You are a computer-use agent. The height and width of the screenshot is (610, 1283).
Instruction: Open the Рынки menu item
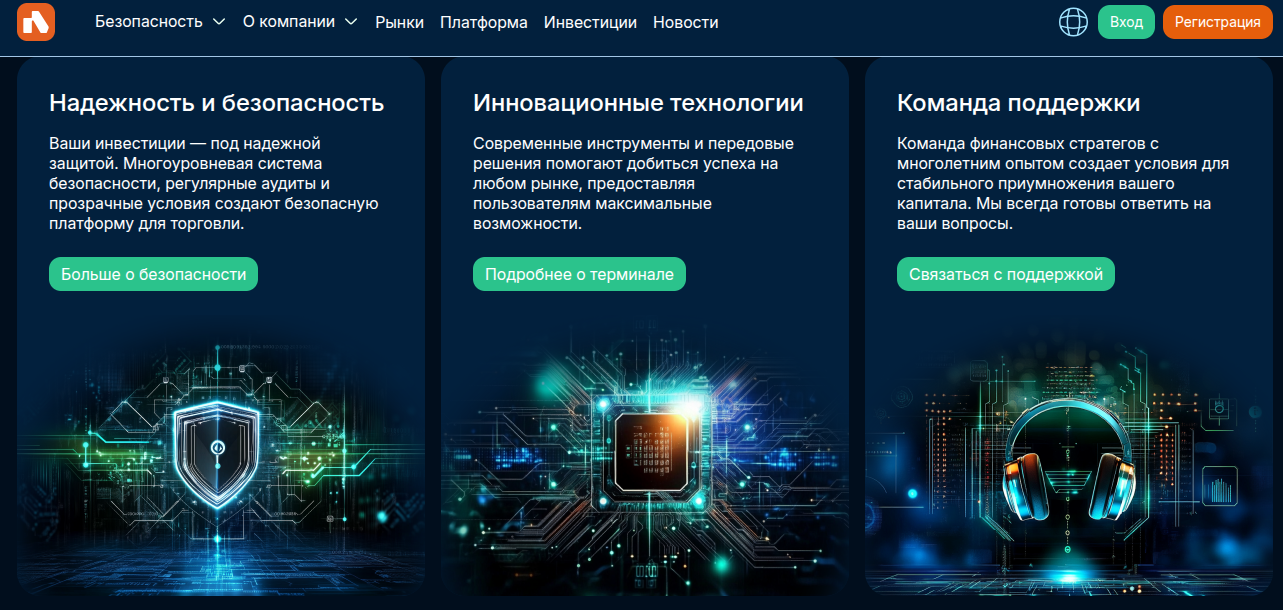(x=399, y=22)
